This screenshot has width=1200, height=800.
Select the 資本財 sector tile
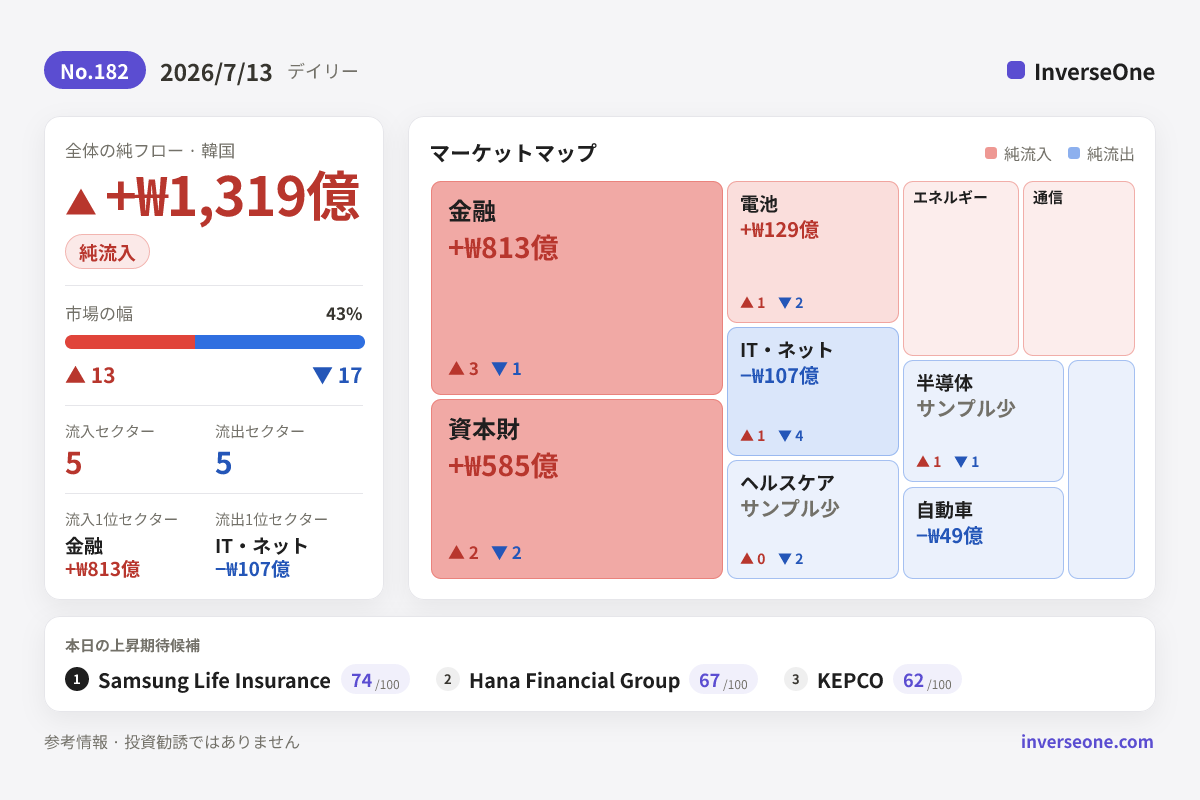point(577,489)
